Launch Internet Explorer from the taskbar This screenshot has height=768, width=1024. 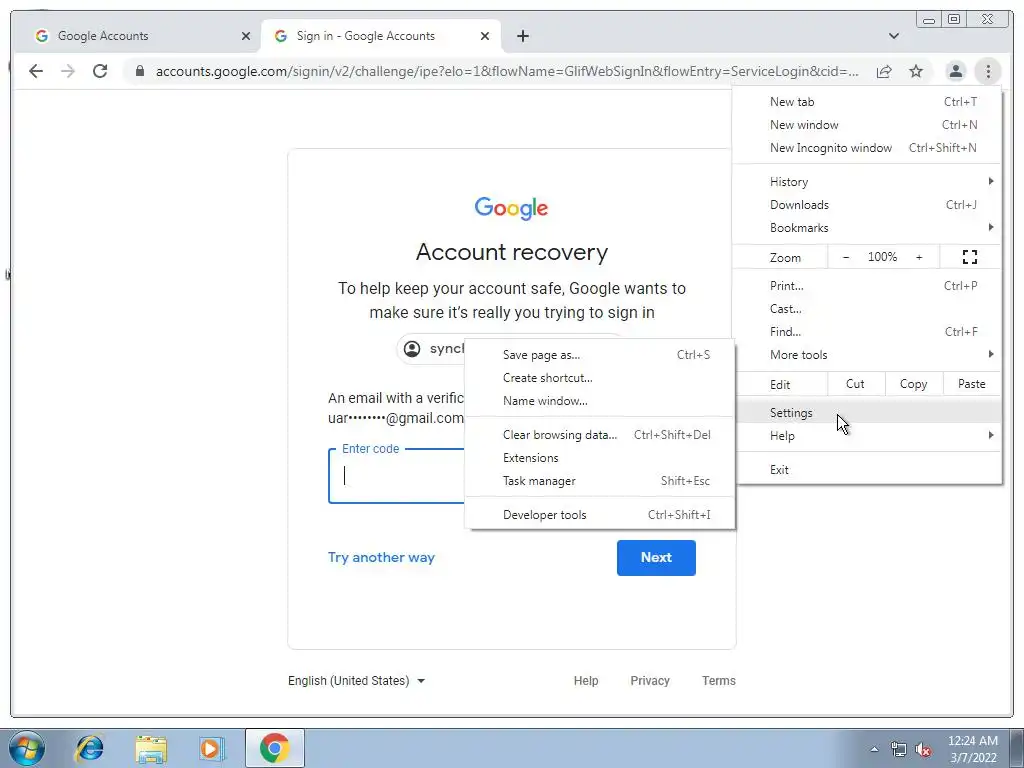pos(89,748)
